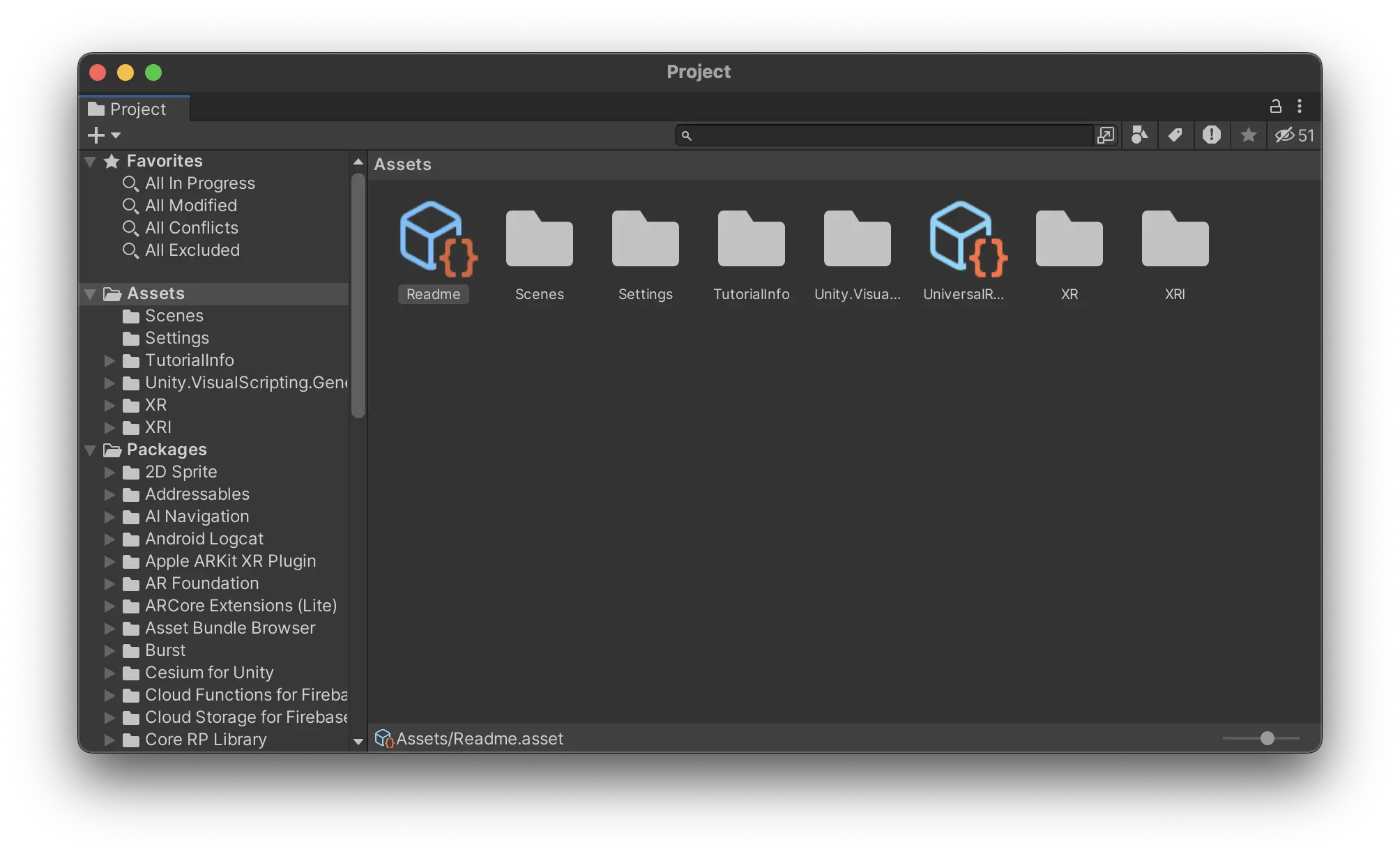This screenshot has width=1400, height=856.
Task: Expand the Cesium for Unity package
Action: (x=109, y=673)
